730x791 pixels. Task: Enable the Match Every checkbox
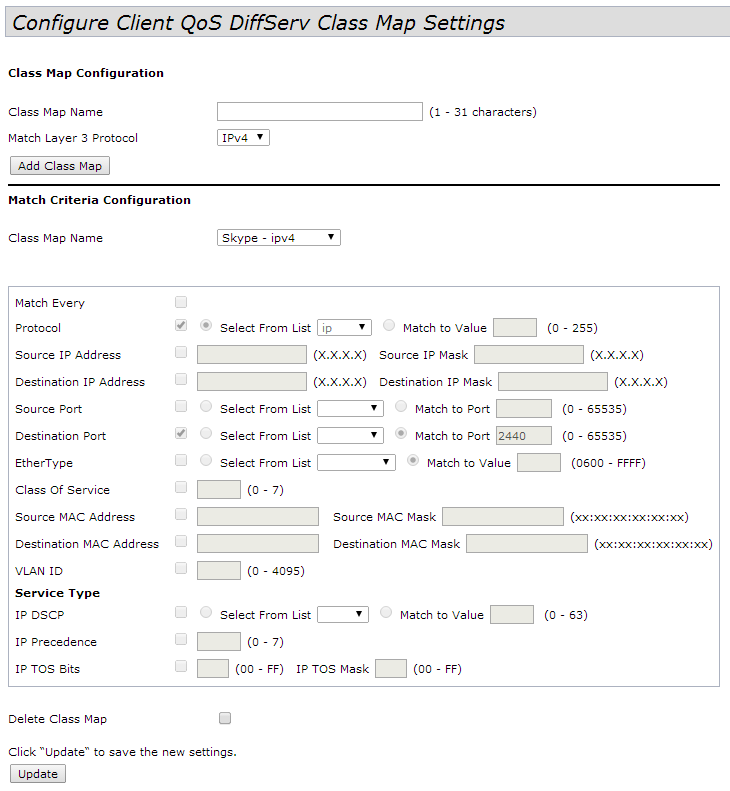pos(181,302)
